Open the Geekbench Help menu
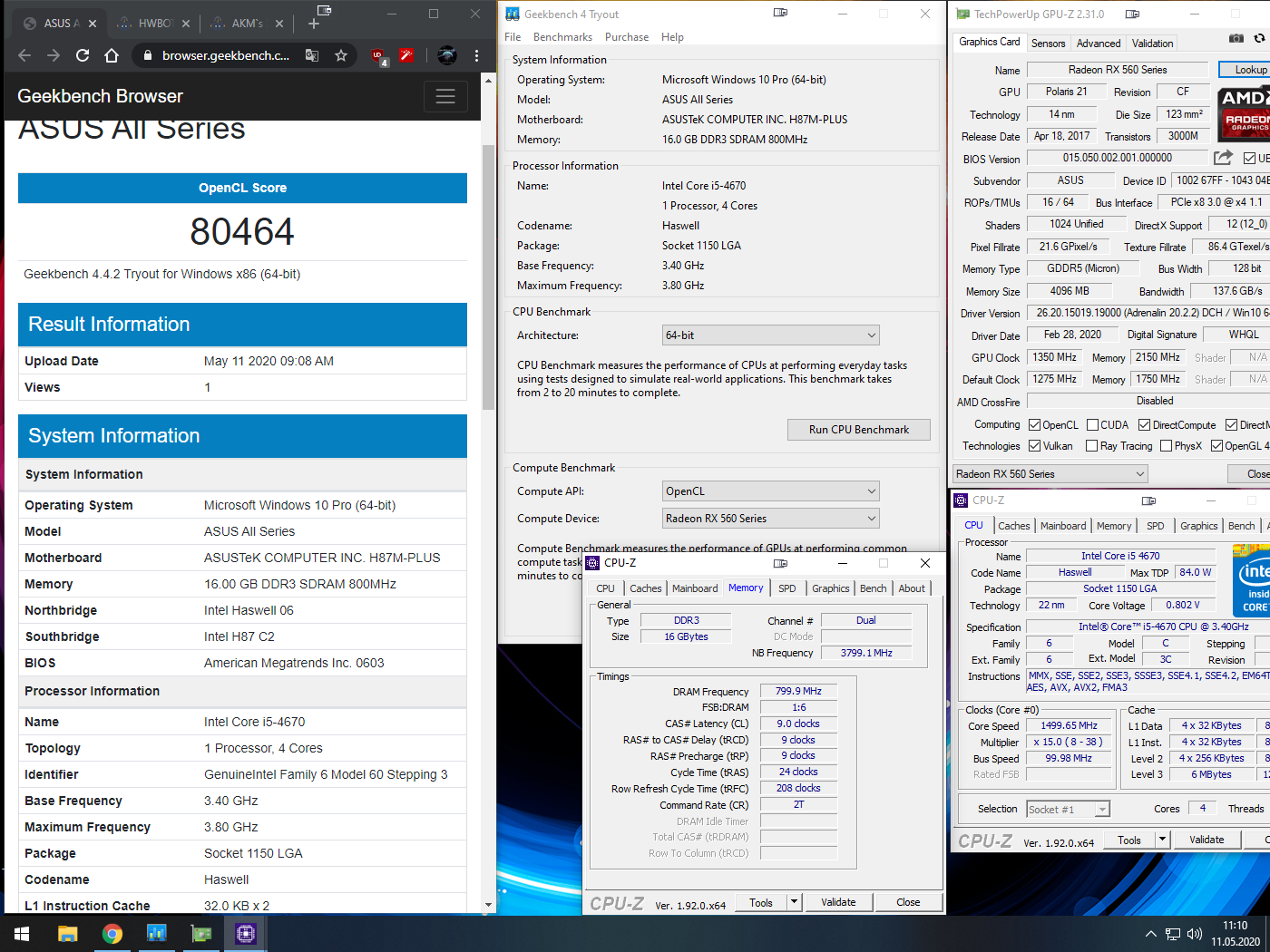Viewport: 1270px width, 952px height. tap(672, 37)
